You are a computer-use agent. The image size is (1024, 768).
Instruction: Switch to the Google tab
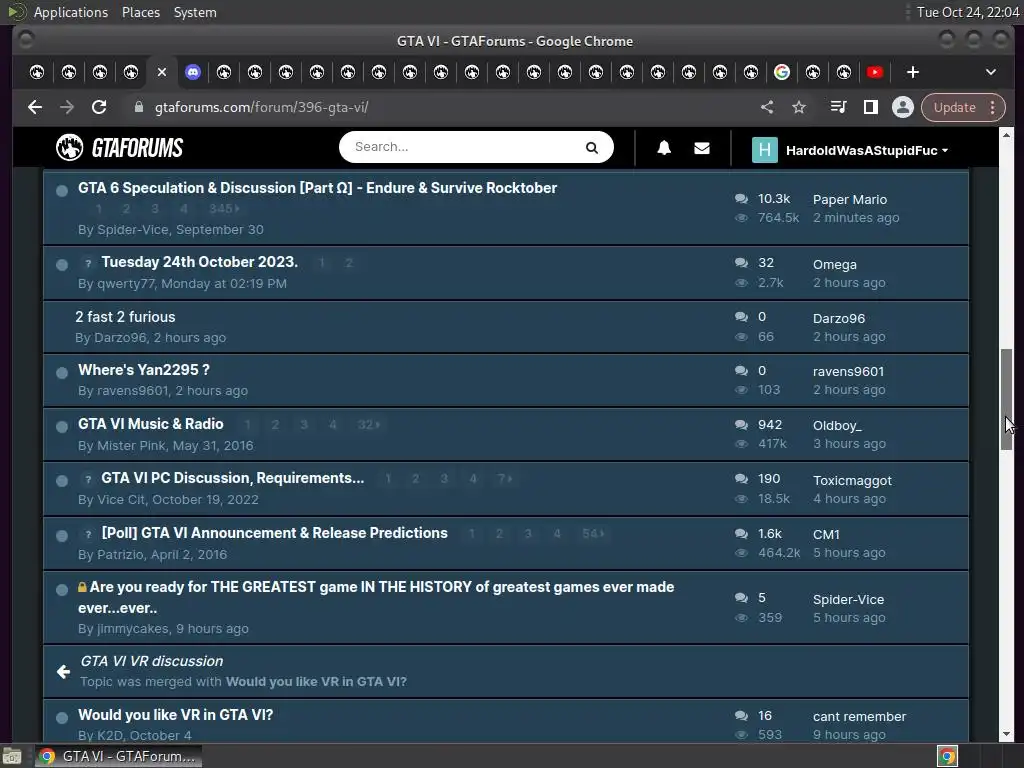[x=782, y=72]
